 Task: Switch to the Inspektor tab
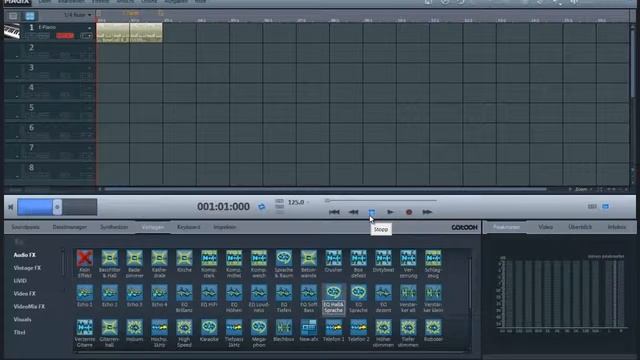coord(224,227)
